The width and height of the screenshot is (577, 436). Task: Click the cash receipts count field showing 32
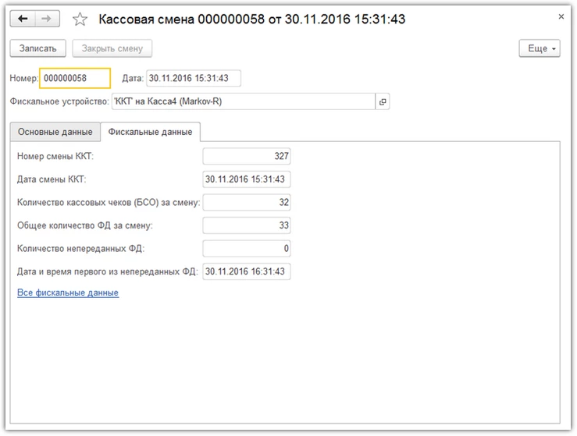coord(247,202)
